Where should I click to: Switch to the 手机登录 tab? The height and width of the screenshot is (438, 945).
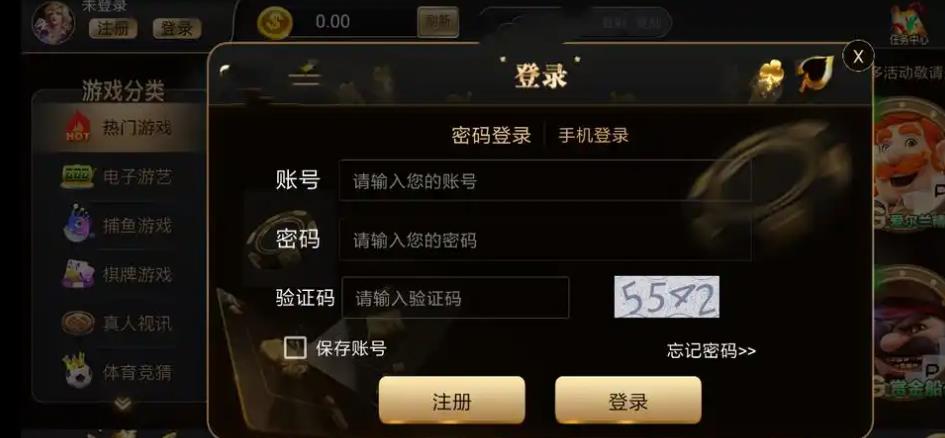point(594,136)
